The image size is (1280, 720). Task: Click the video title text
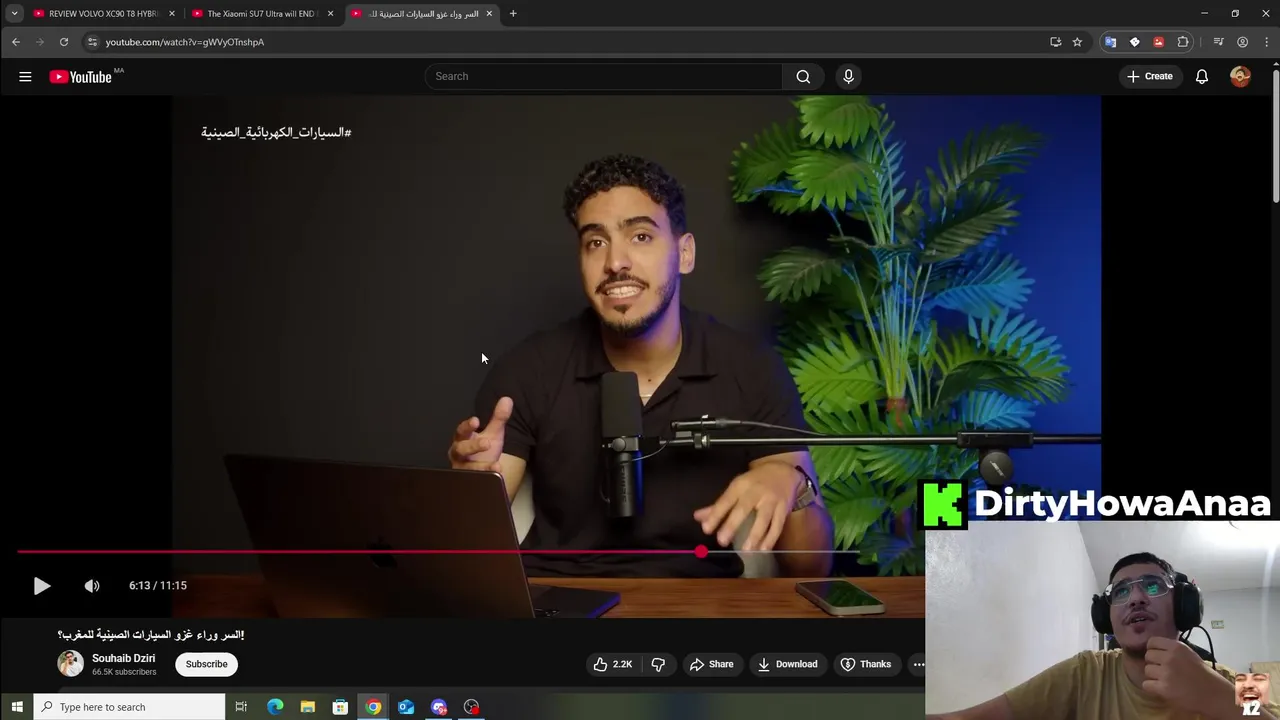(151, 635)
